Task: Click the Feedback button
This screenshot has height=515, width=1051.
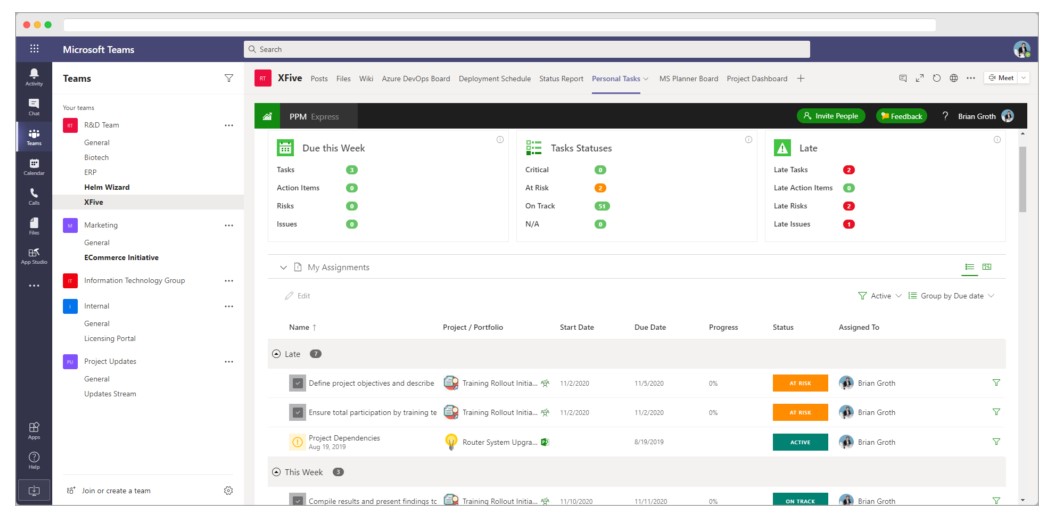Action: click(902, 116)
